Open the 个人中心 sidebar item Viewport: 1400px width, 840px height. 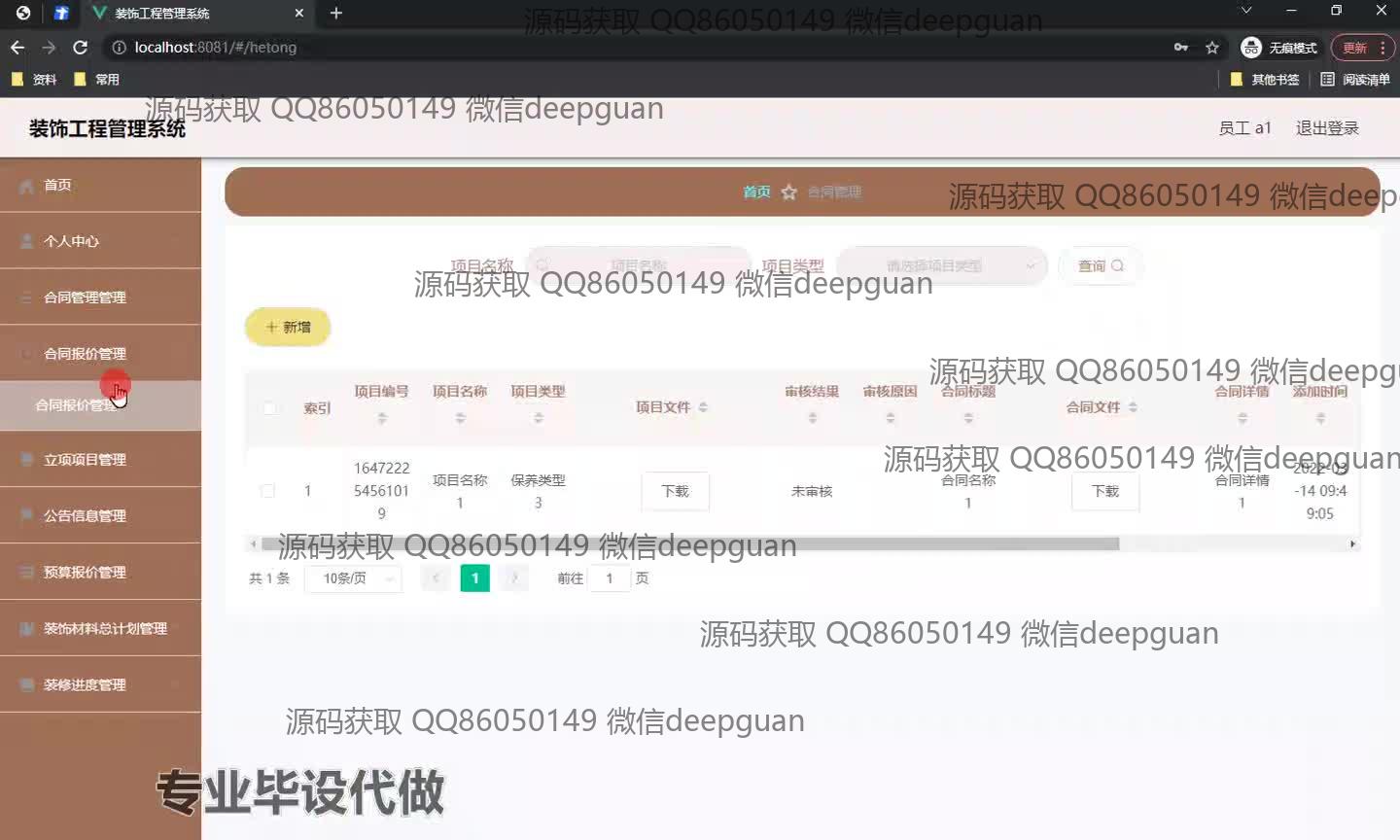pos(101,241)
